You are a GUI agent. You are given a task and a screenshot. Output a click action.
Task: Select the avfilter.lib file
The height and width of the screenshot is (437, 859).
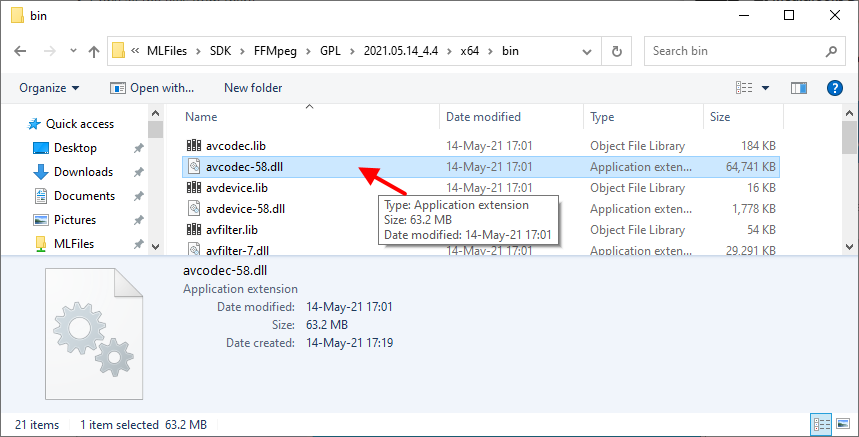point(480,230)
